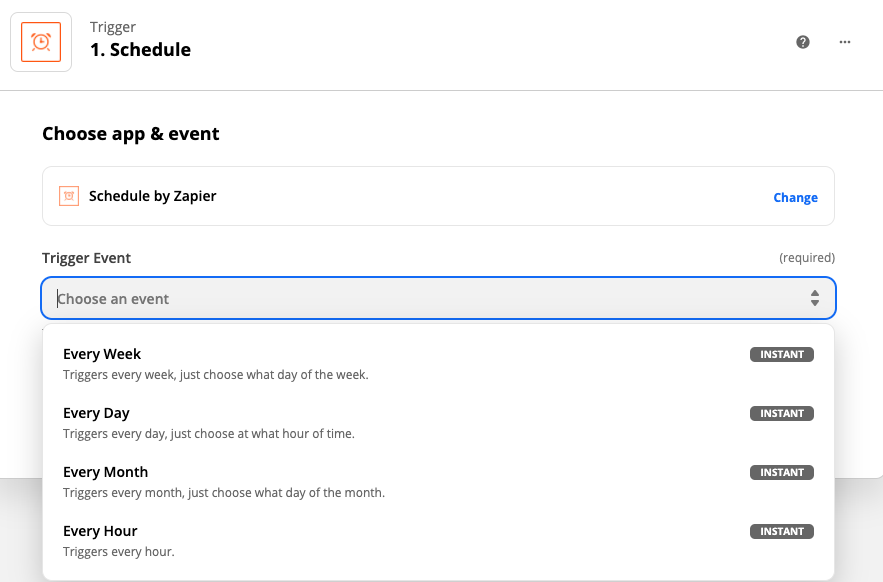This screenshot has width=883, height=582.
Task: Click the Every Hour description text
Action: [119, 552]
